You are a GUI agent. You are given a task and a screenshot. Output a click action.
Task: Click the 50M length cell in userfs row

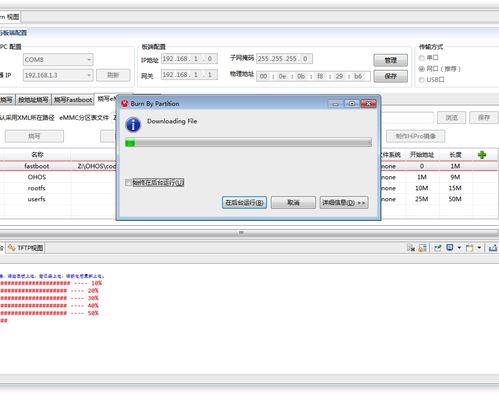click(455, 199)
